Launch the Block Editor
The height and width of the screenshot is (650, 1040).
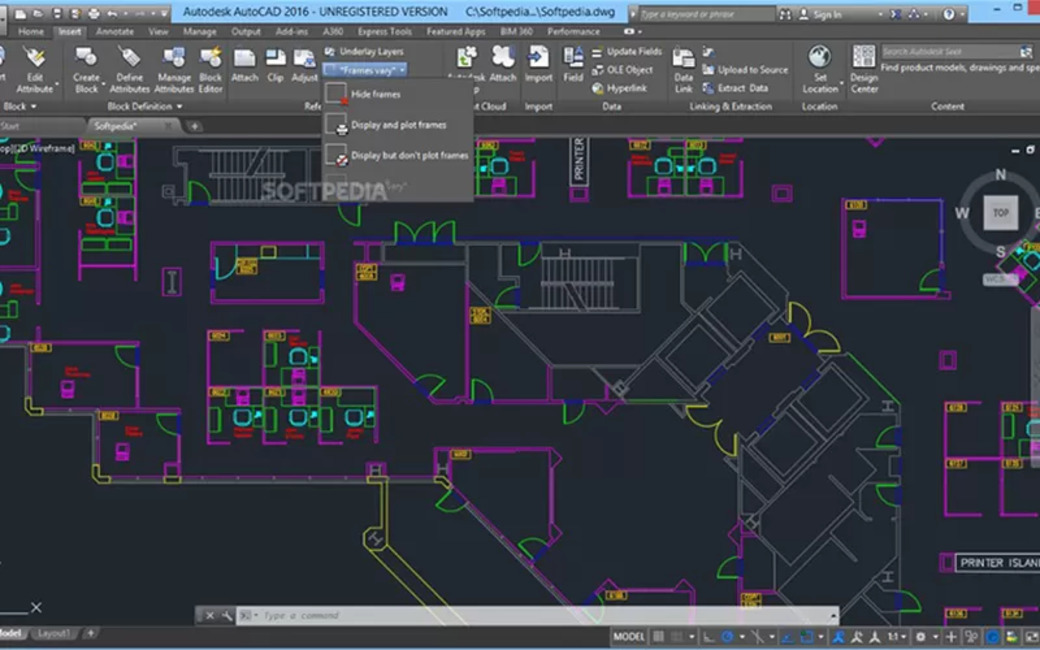tap(210, 68)
